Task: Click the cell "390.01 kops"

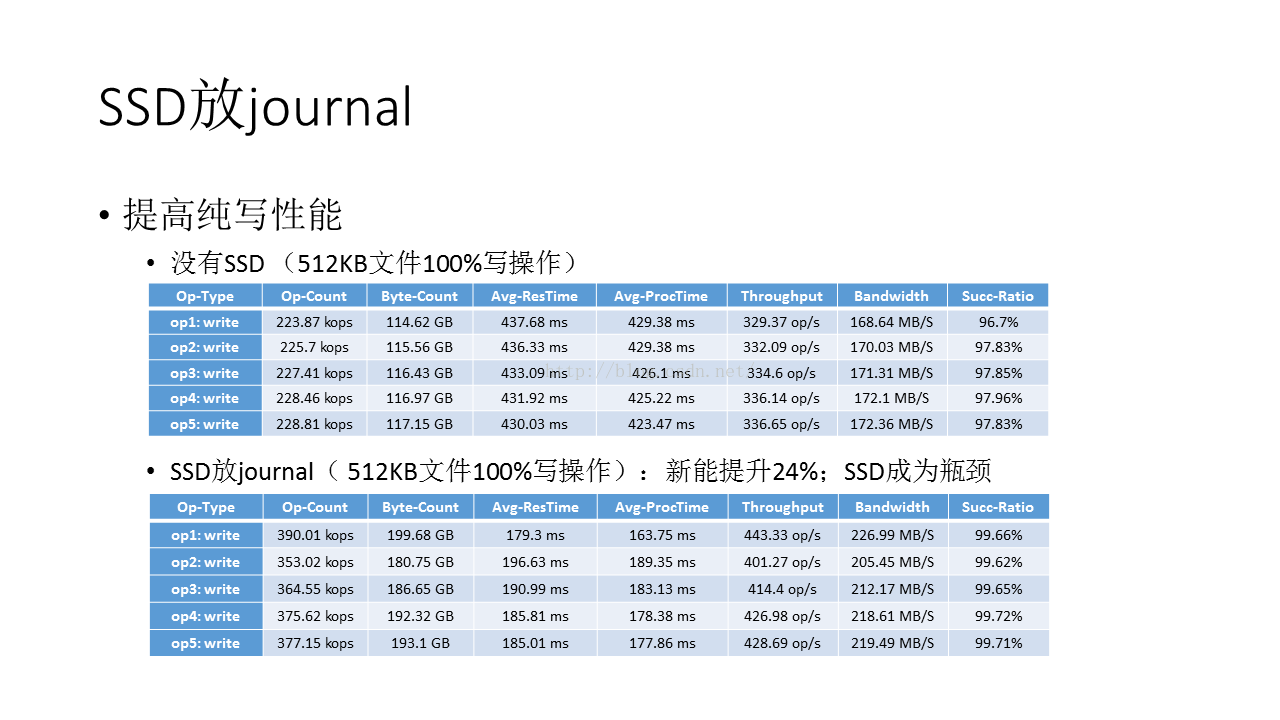Action: pyautogui.click(x=315, y=535)
